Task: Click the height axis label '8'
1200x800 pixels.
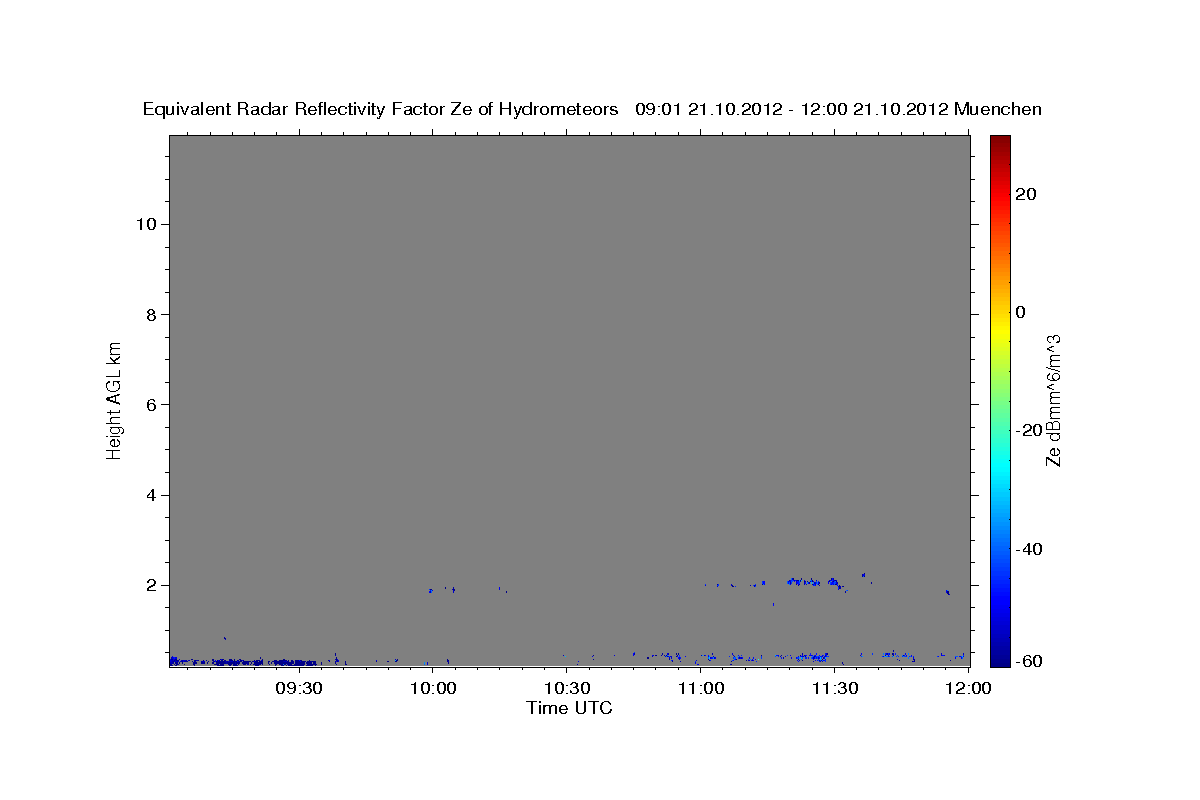Action: [152, 314]
